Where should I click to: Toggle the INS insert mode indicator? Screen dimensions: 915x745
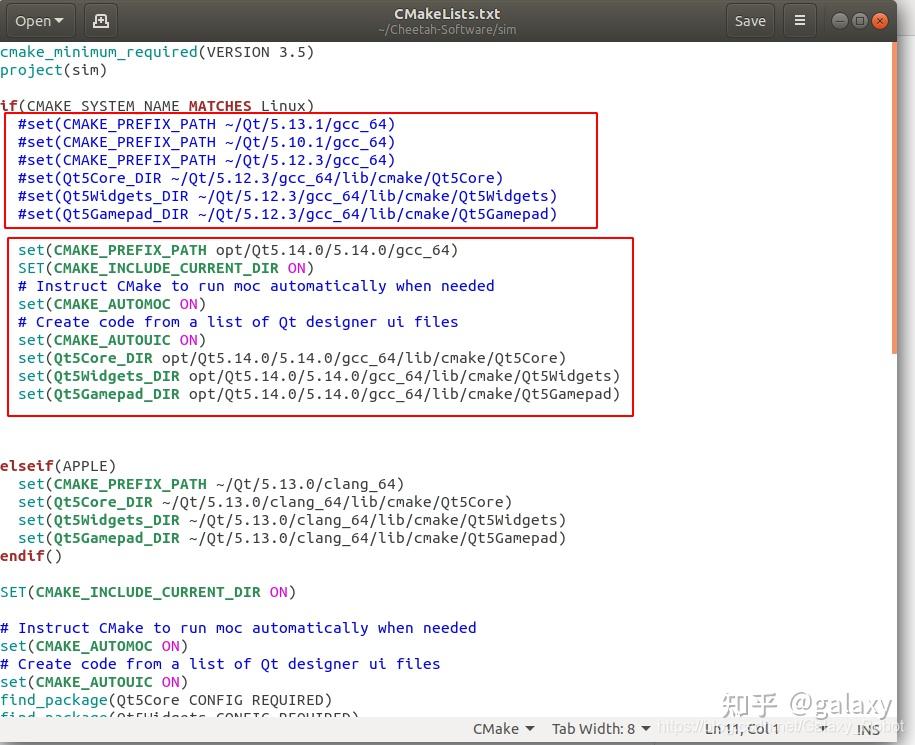click(x=868, y=729)
